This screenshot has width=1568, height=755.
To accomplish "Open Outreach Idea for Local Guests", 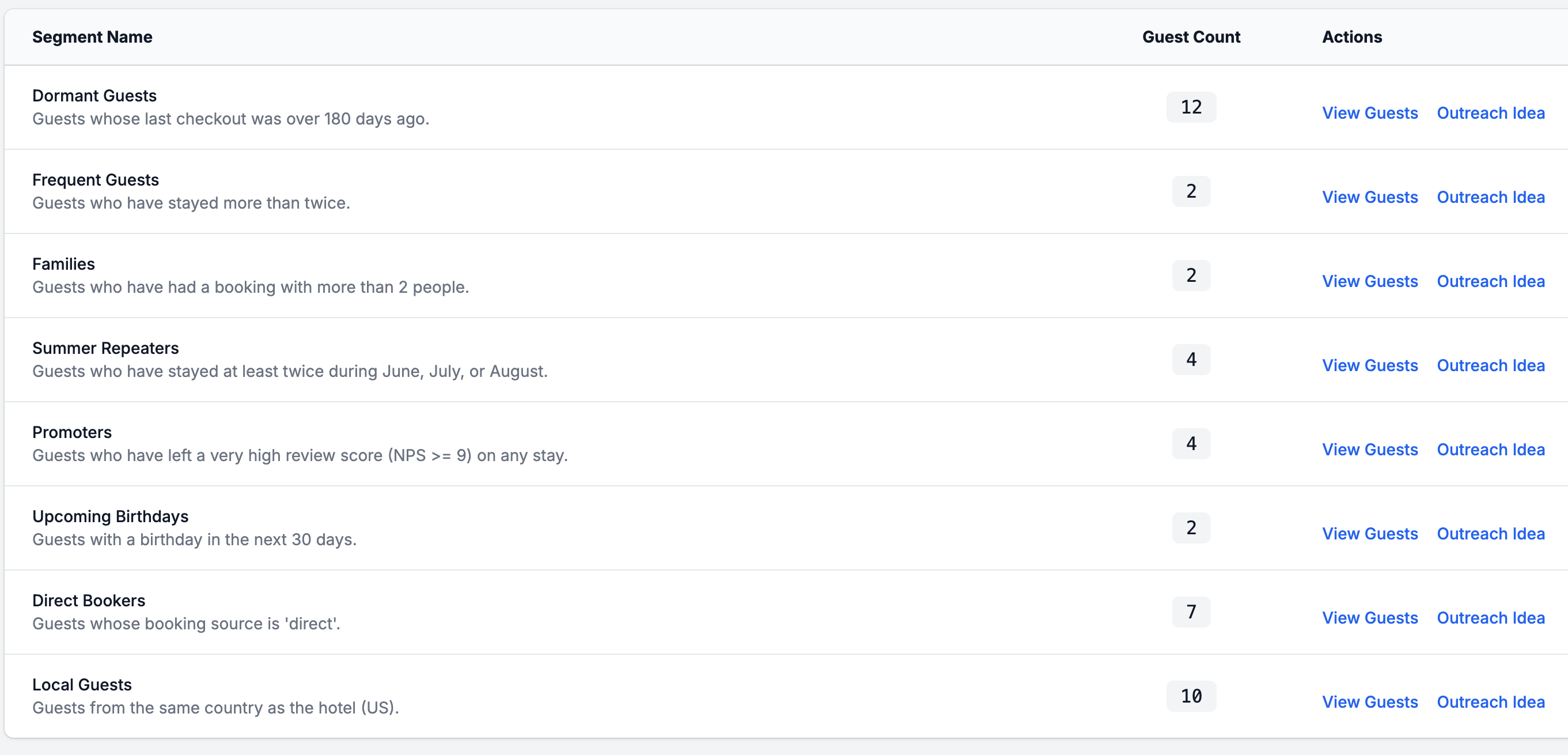I will [x=1491, y=701].
